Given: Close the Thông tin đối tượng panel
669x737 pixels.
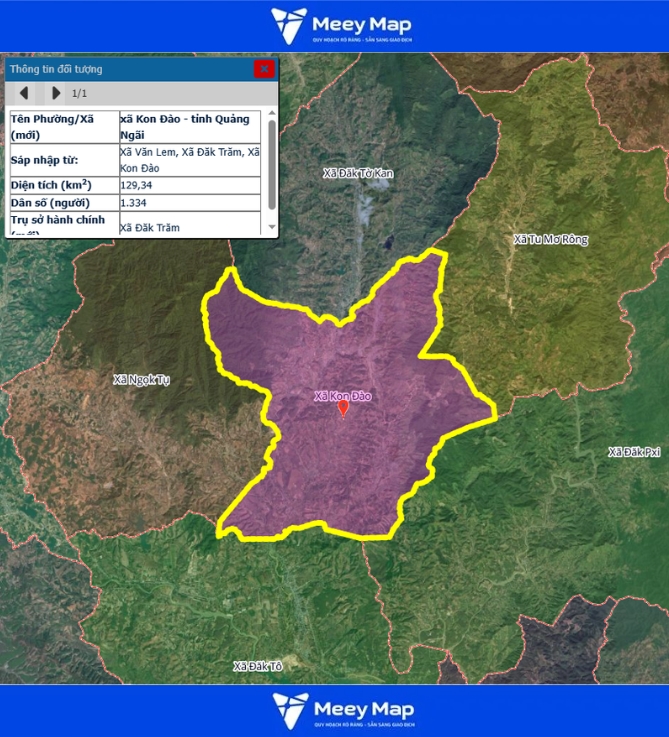Looking at the screenshot, I should 264,69.
